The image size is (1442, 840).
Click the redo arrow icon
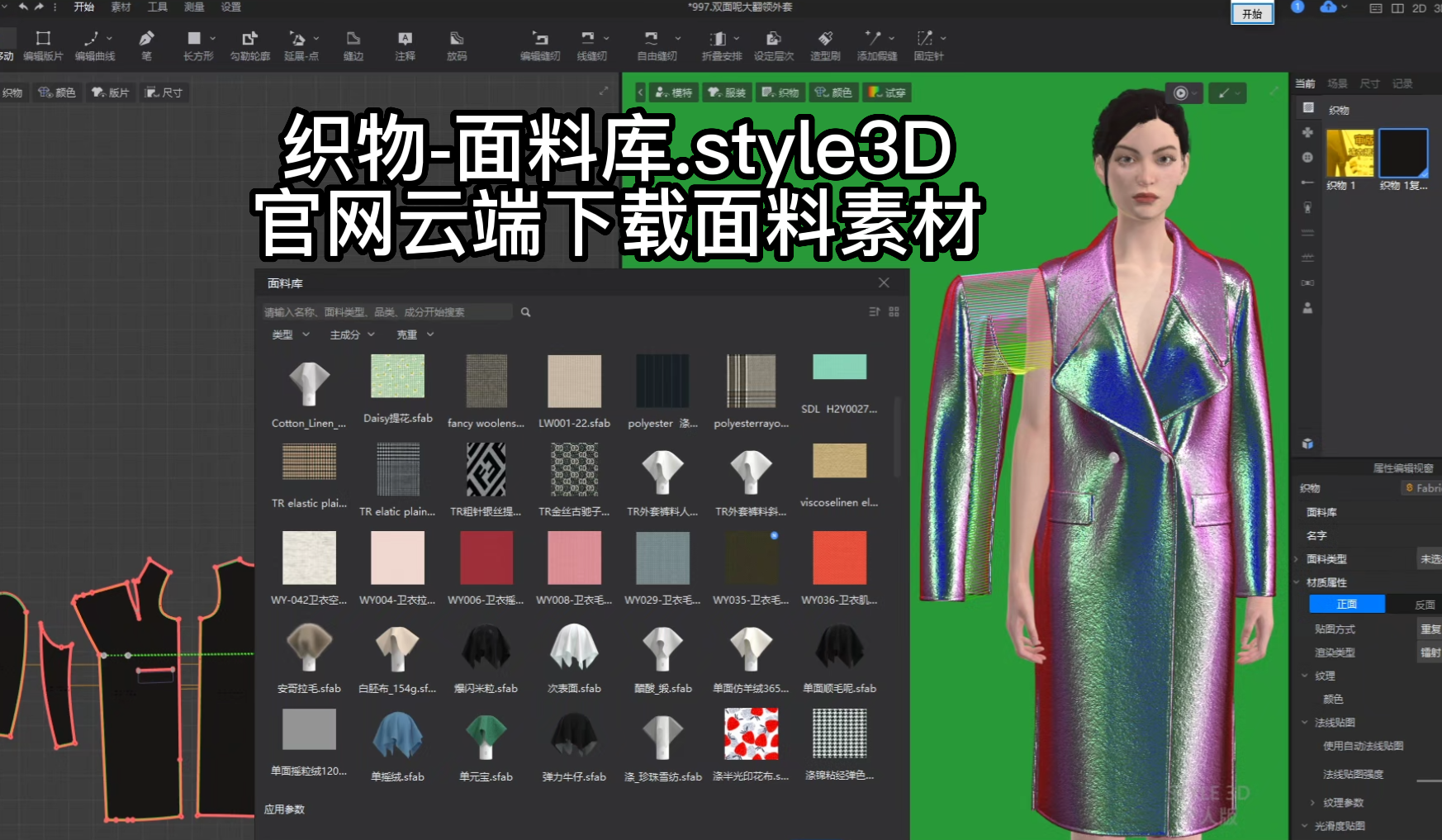(39, 7)
